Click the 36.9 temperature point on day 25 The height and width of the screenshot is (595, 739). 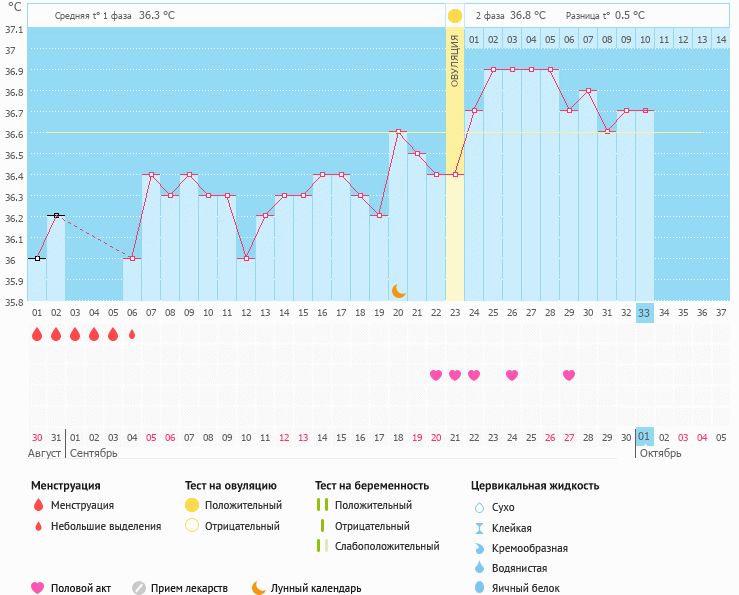coord(493,69)
